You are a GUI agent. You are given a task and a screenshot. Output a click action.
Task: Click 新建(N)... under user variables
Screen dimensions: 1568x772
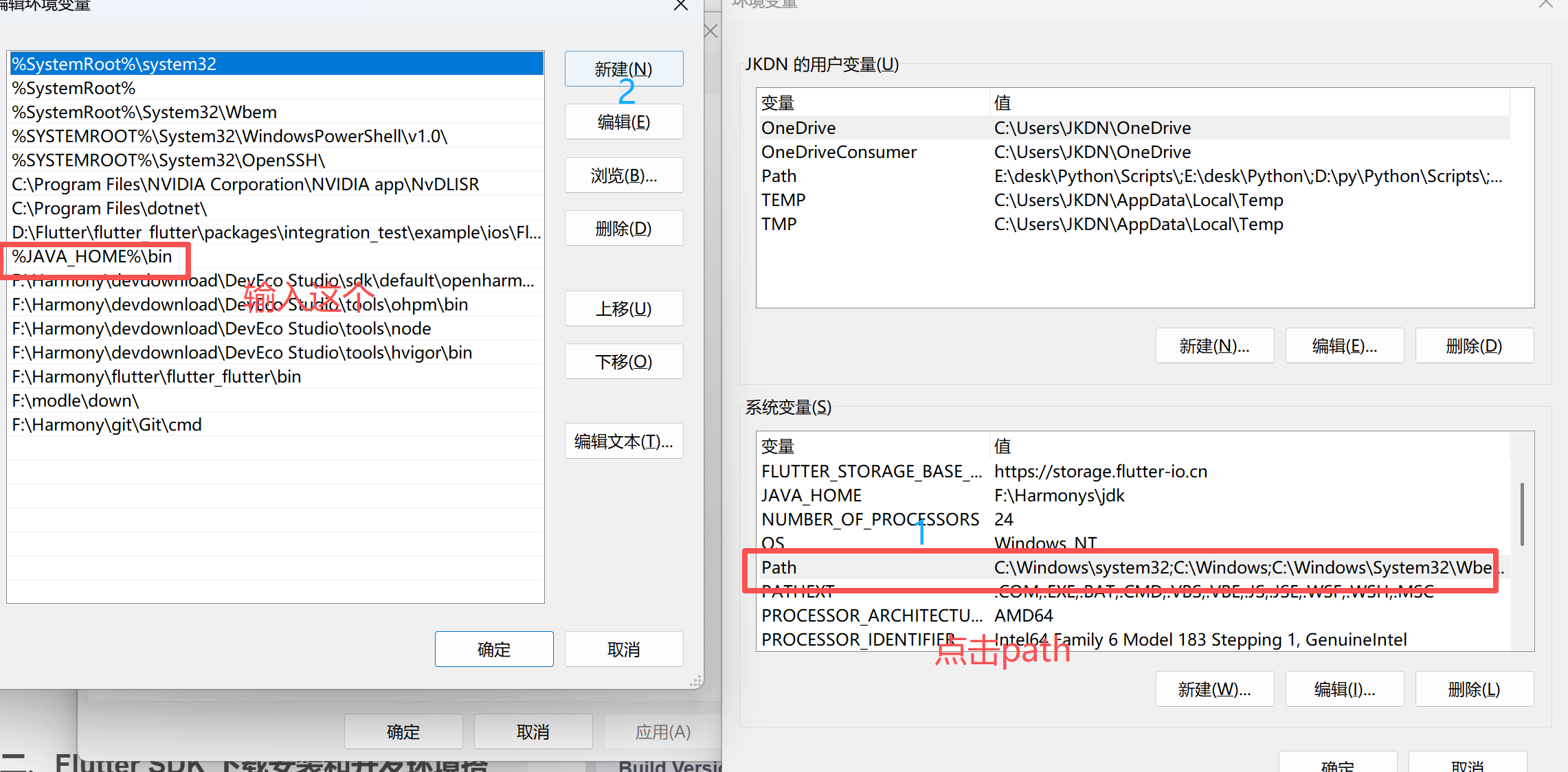(1214, 345)
